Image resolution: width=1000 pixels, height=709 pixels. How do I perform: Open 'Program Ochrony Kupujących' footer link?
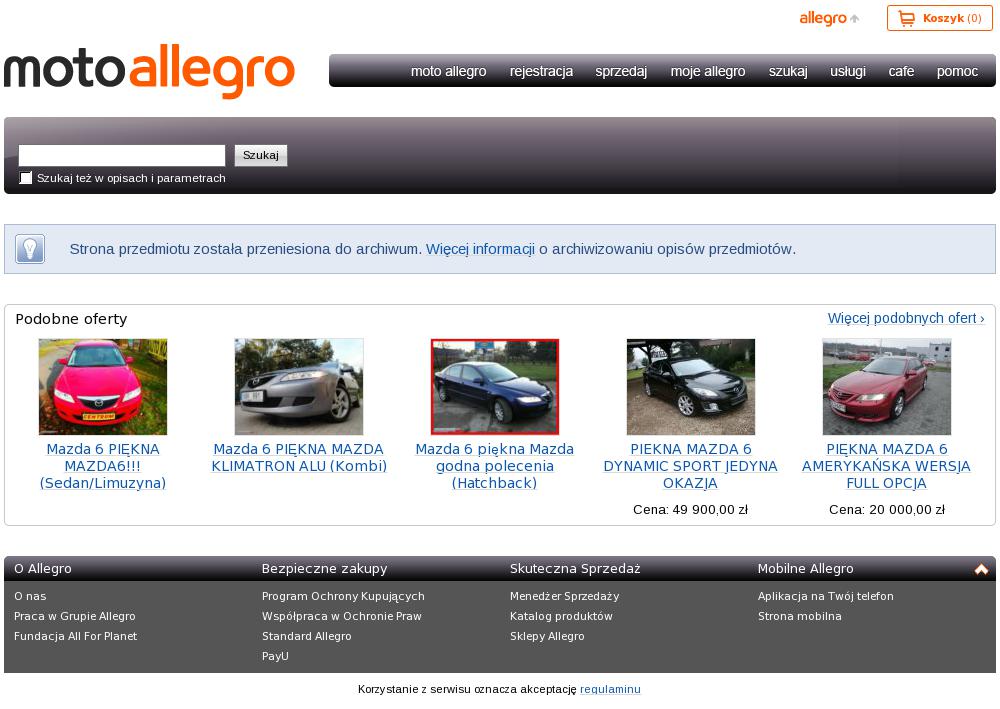[x=343, y=597]
